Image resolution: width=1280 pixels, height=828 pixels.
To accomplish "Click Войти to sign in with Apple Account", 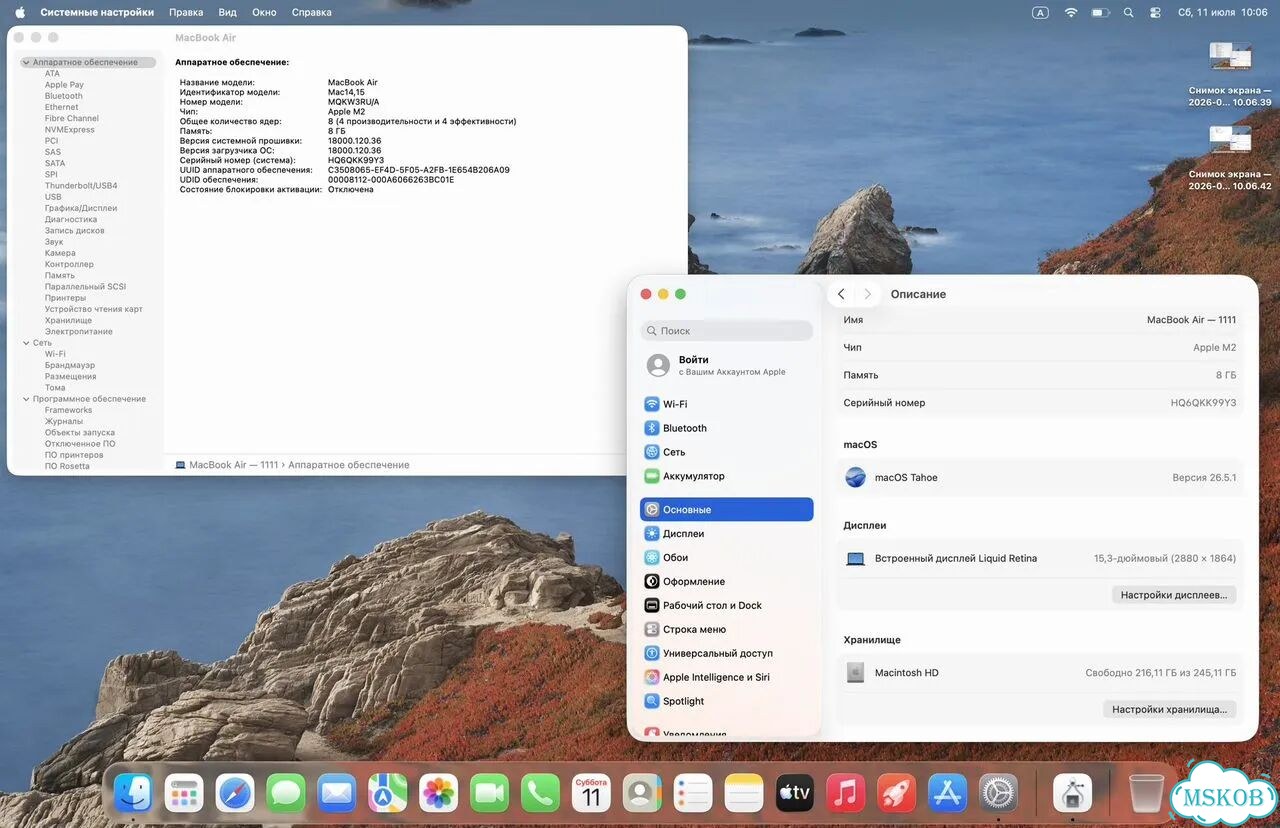I will [x=727, y=365].
